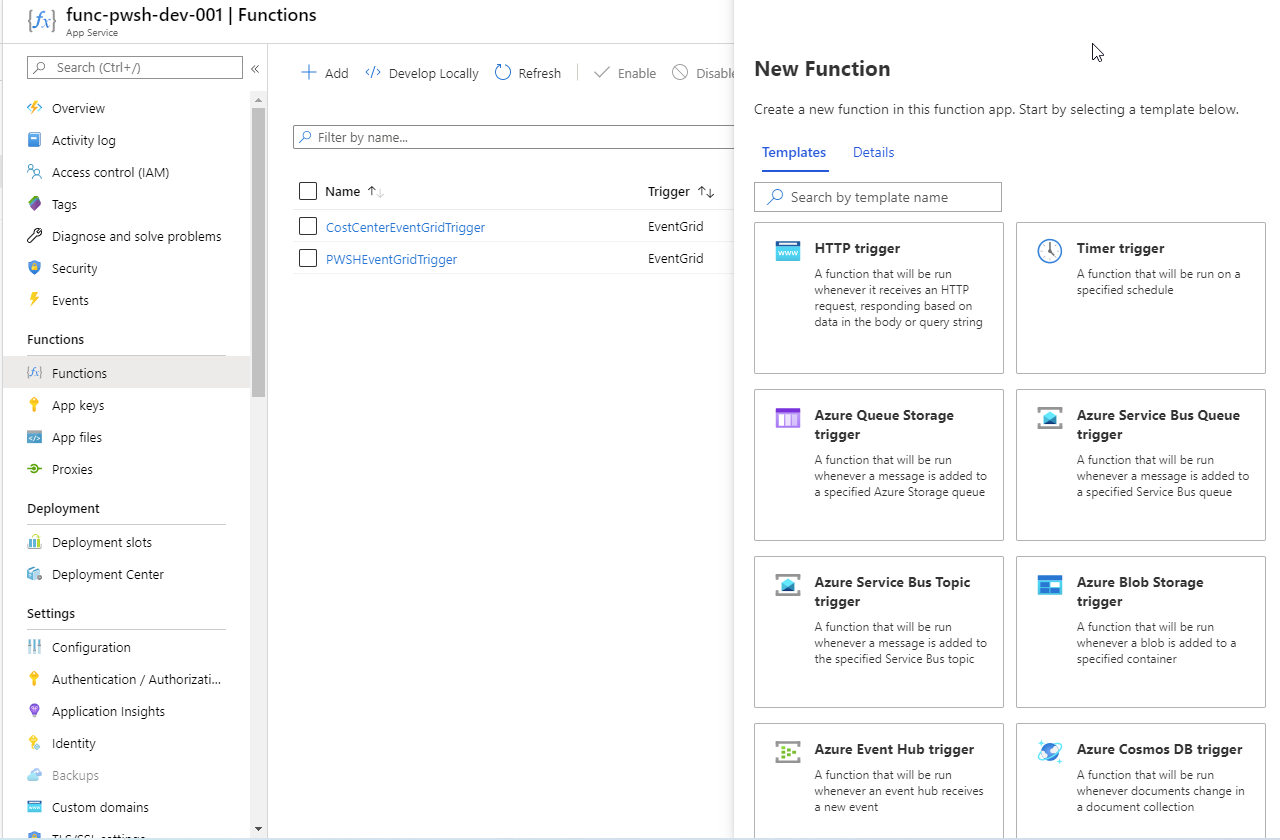
Task: Click the Deployment slots icon
Action: (x=35, y=542)
